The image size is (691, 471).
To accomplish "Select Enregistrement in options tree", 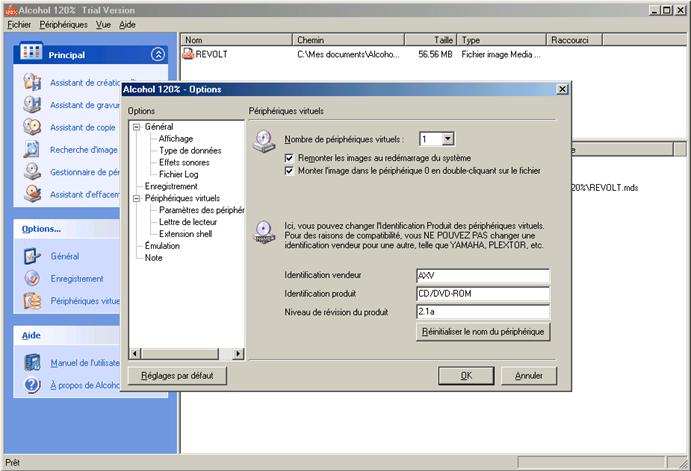I will coord(171,186).
